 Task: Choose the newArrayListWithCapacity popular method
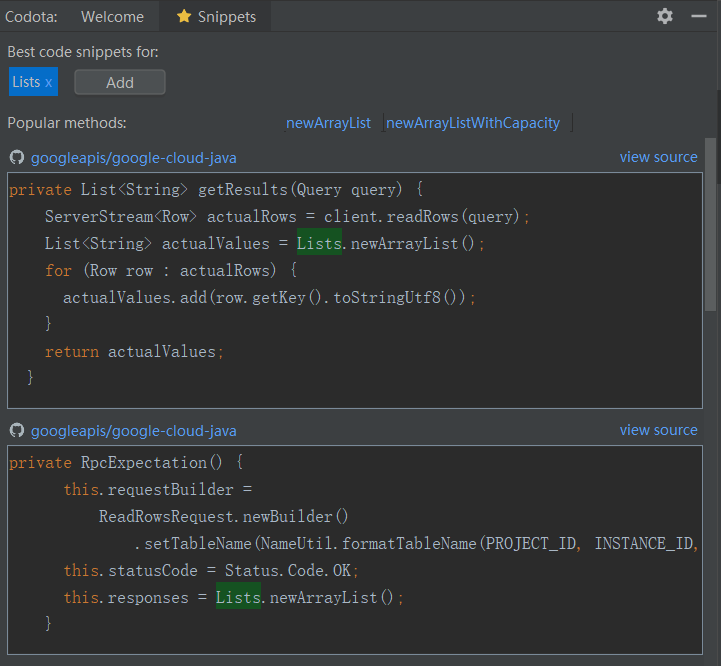[473, 123]
